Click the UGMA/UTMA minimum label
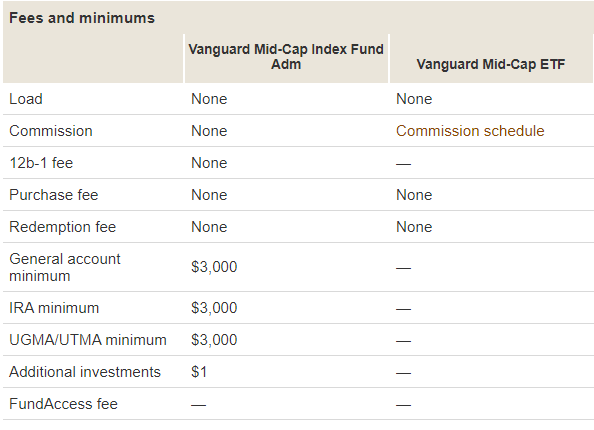 [88, 340]
